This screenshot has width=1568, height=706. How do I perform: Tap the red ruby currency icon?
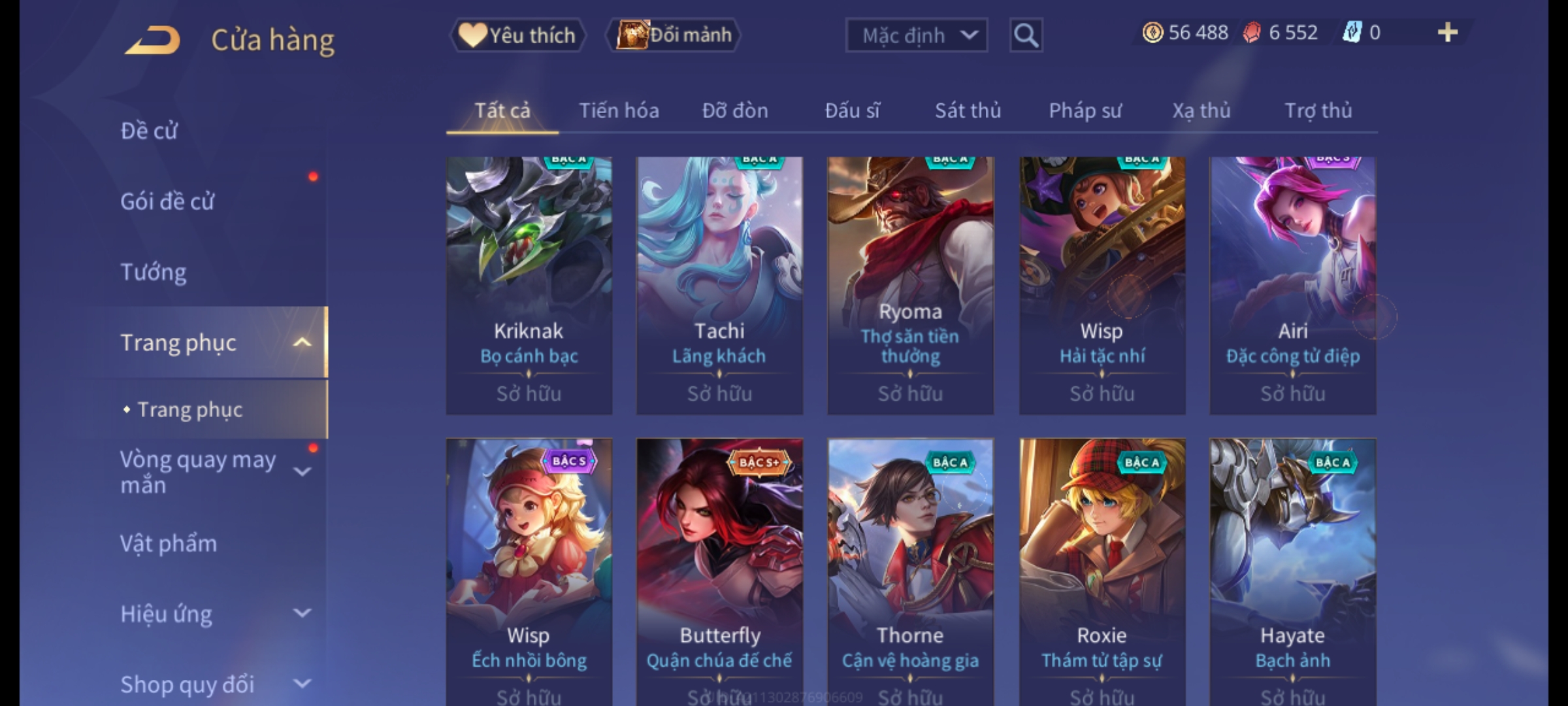[x=1252, y=32]
